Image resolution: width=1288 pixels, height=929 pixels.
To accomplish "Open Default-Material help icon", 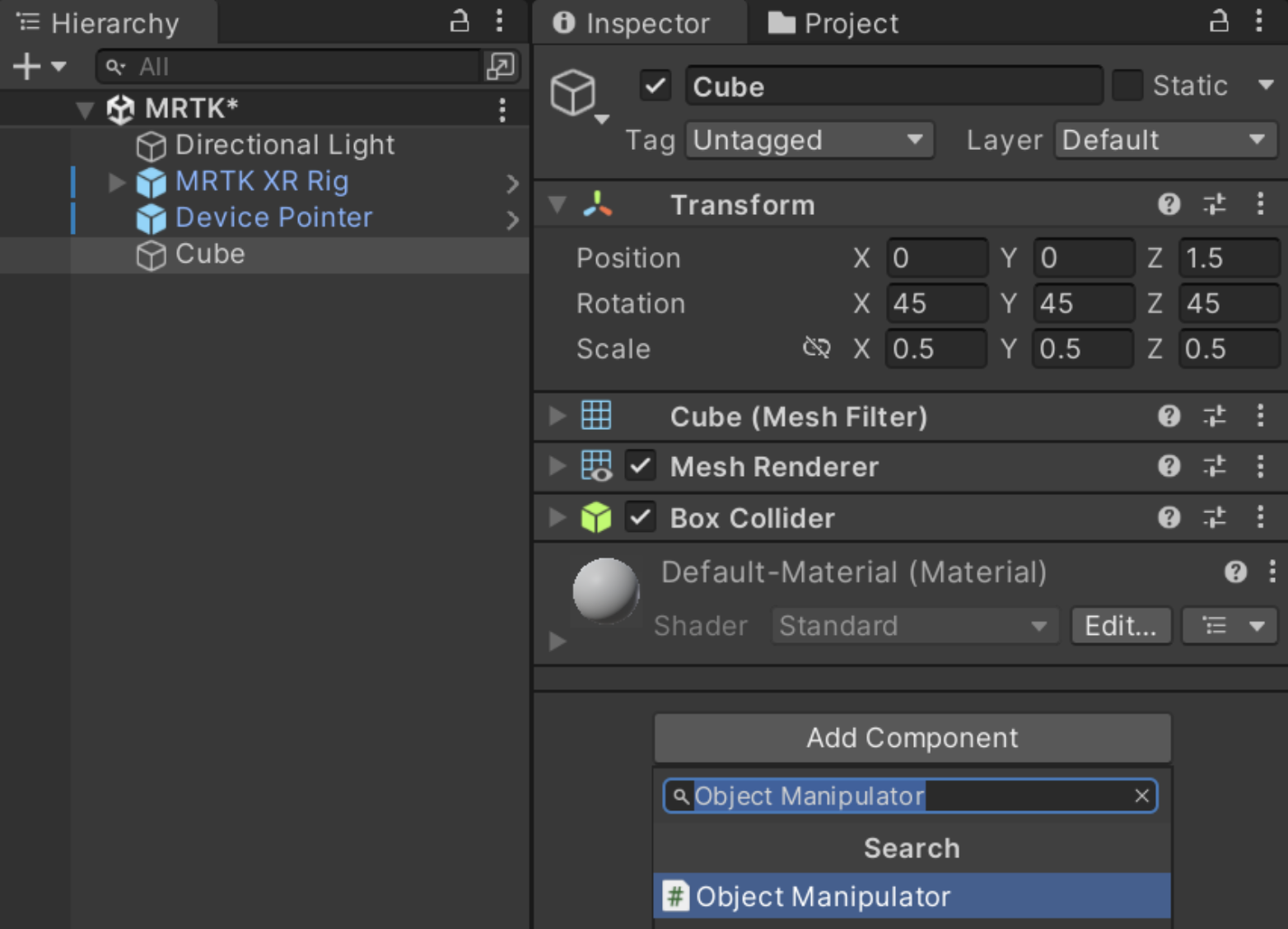I will point(1235,572).
